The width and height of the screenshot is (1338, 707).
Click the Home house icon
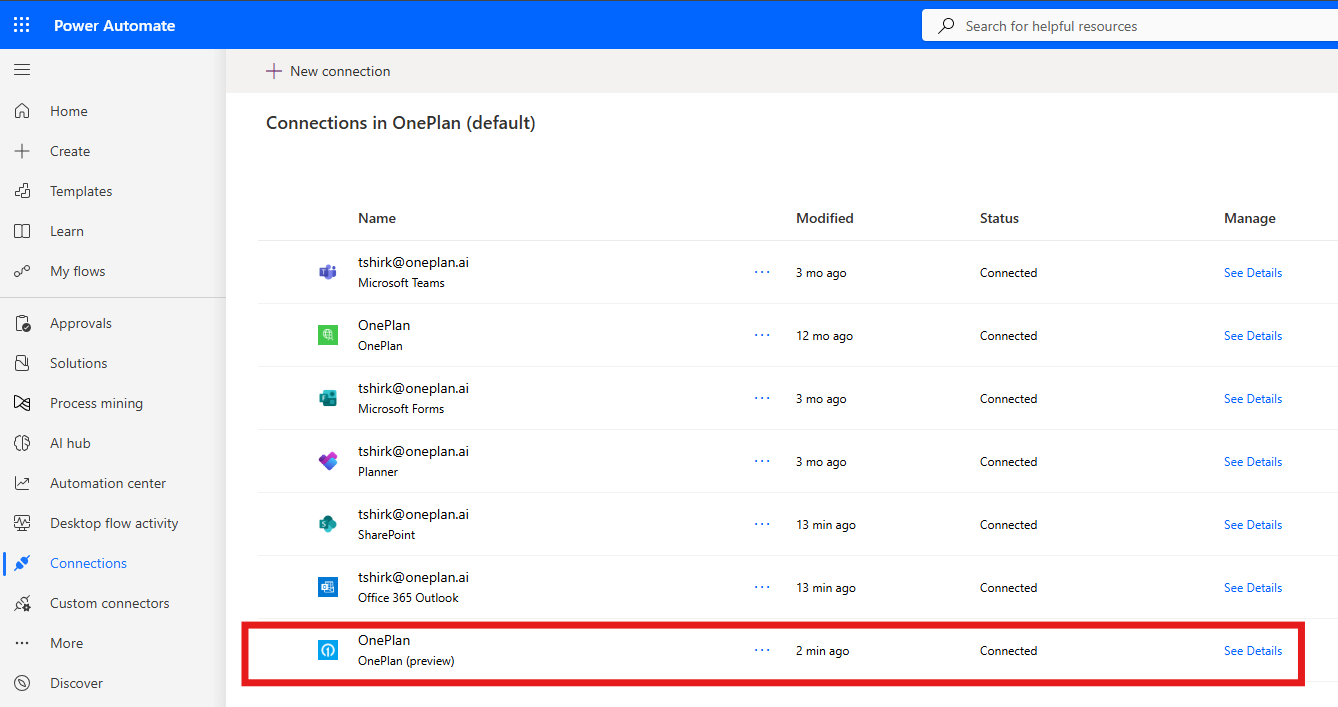click(x=22, y=111)
